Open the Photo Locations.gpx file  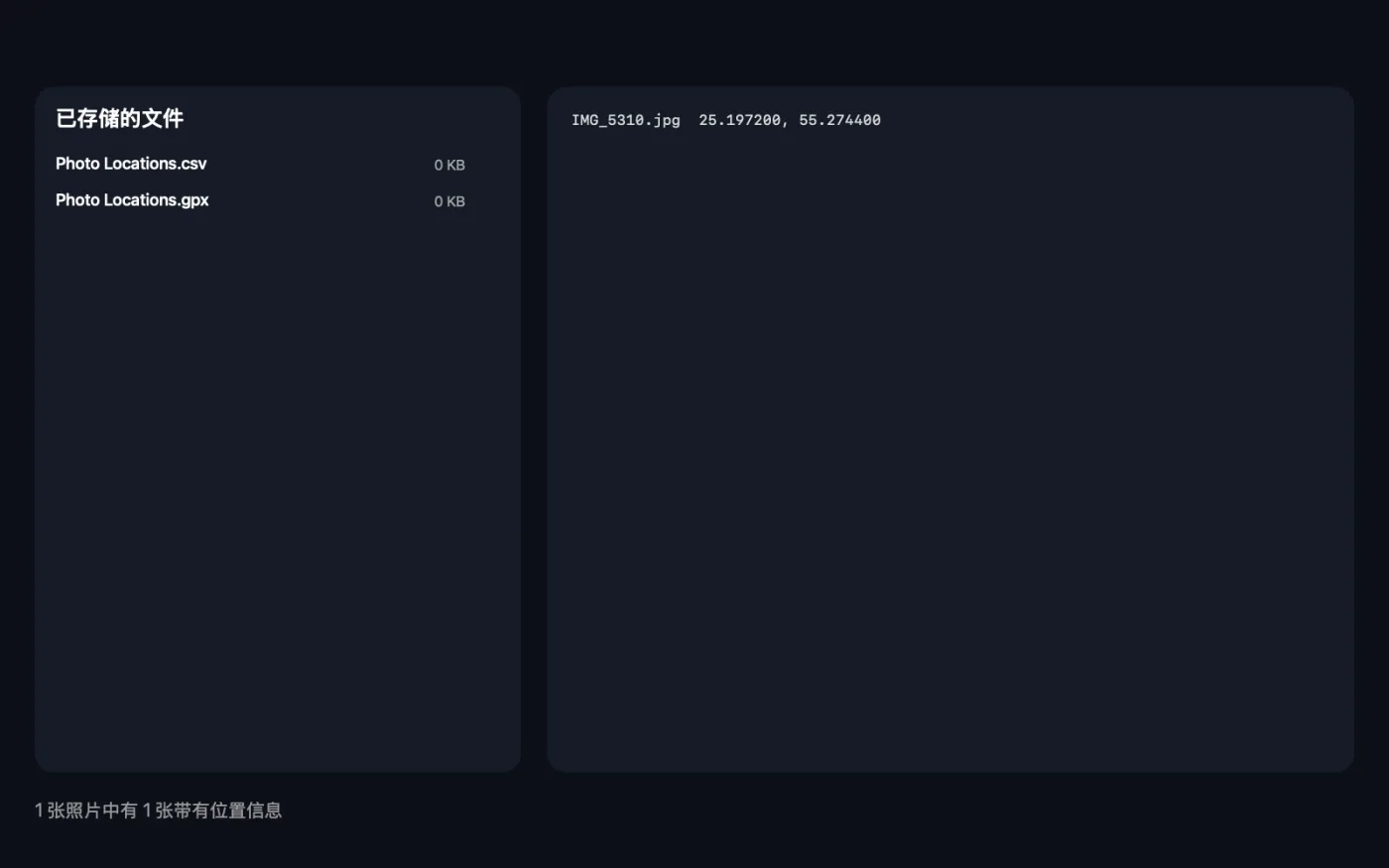pyautogui.click(x=132, y=200)
